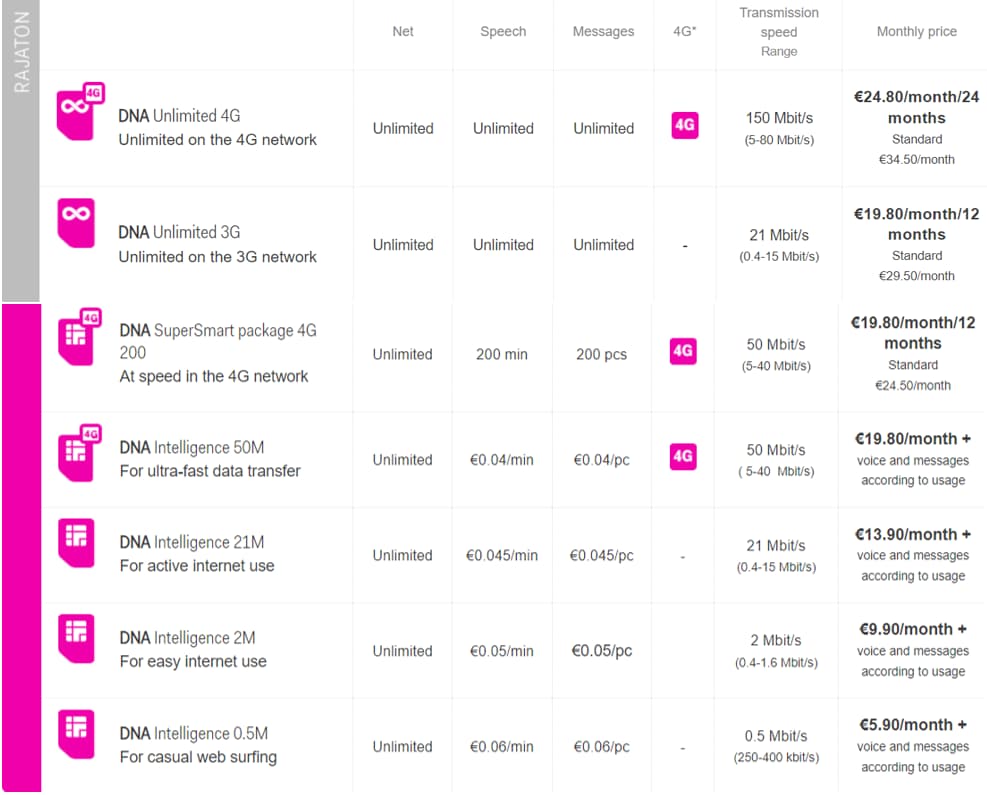Click the Net column header
The height and width of the screenshot is (795, 987).
403,31
